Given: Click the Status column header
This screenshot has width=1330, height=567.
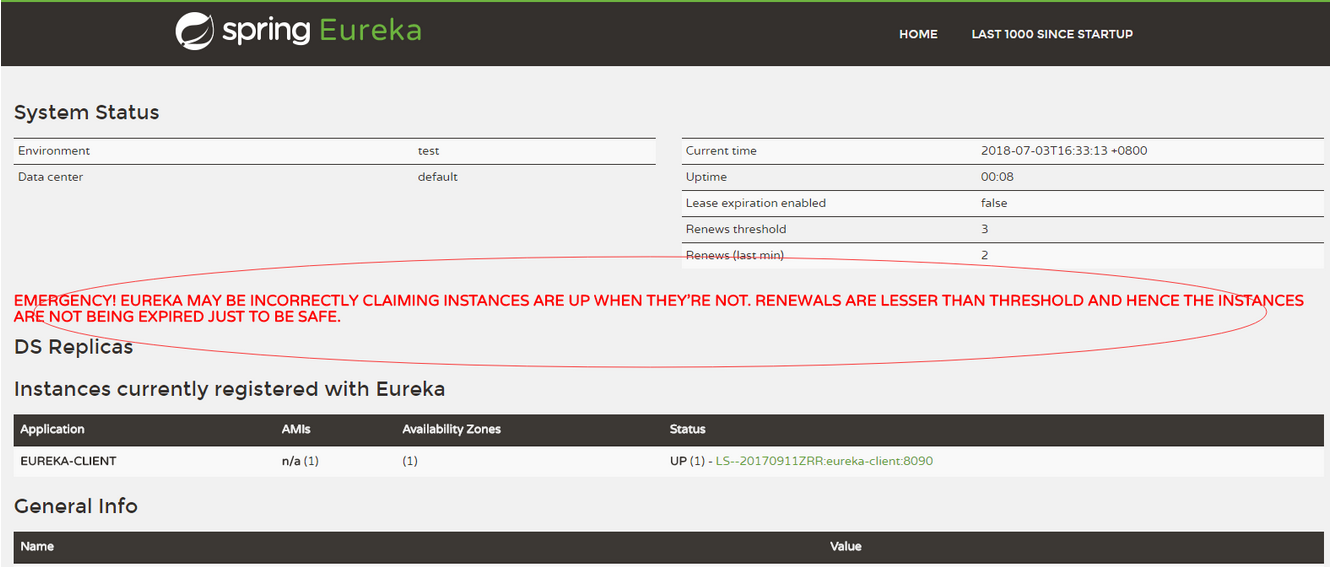Looking at the screenshot, I should coord(687,429).
